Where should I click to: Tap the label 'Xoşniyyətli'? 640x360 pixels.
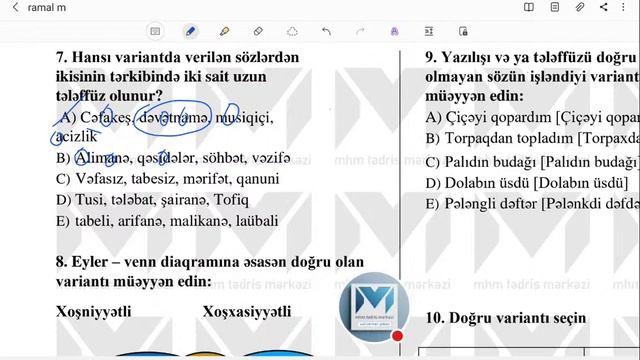pyautogui.click(x=93, y=311)
